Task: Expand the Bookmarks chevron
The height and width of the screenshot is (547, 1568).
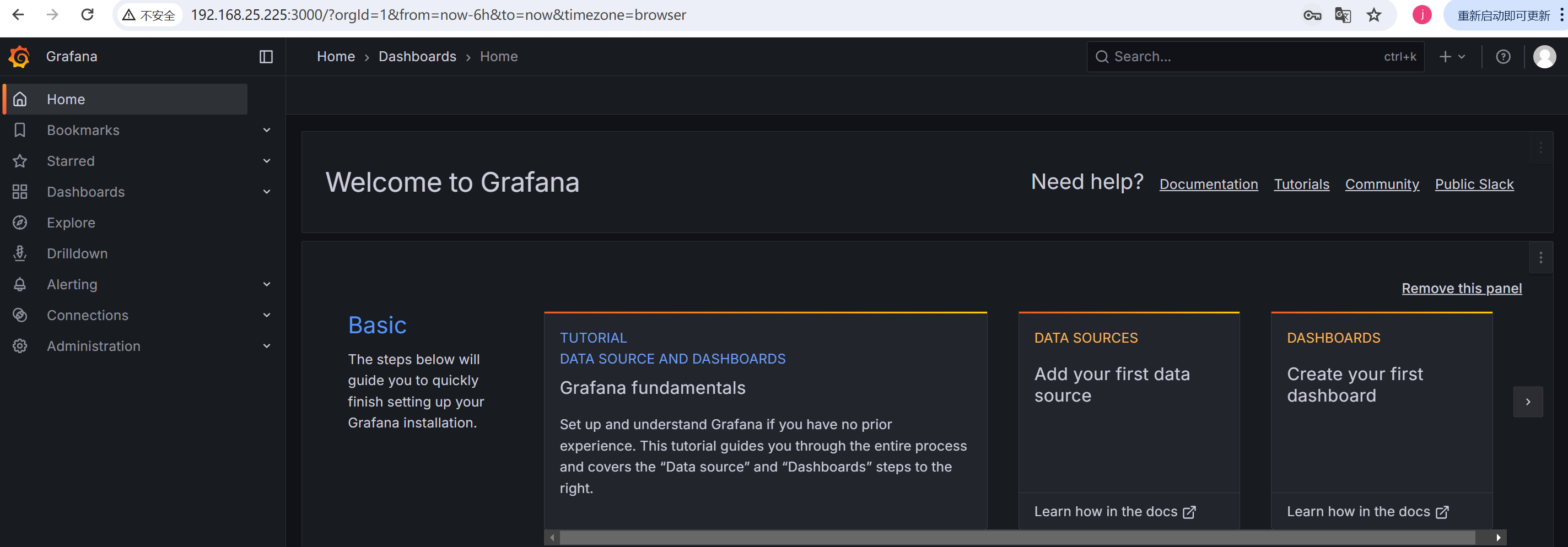Action: click(x=267, y=130)
